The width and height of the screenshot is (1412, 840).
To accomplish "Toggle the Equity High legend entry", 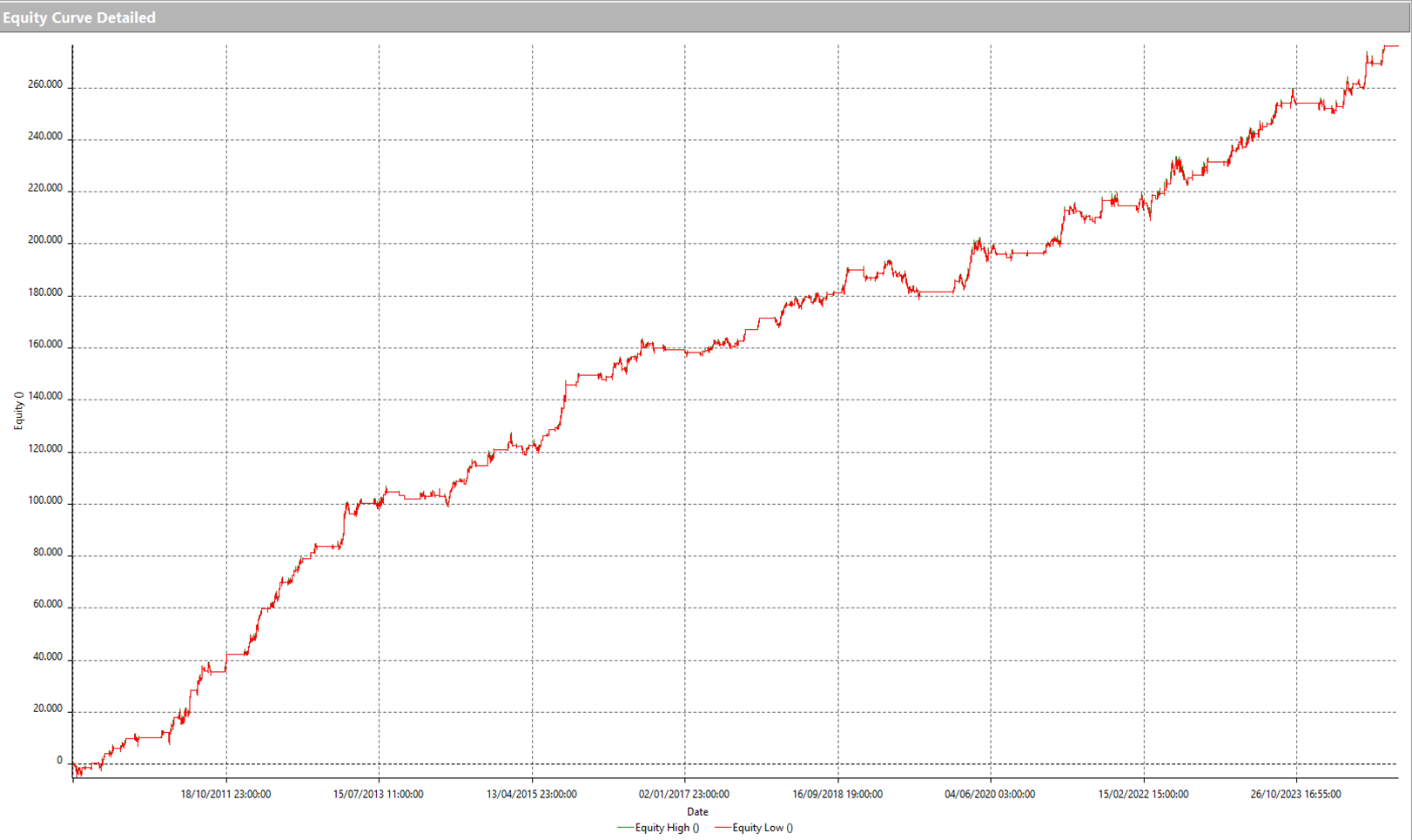I will [666, 828].
